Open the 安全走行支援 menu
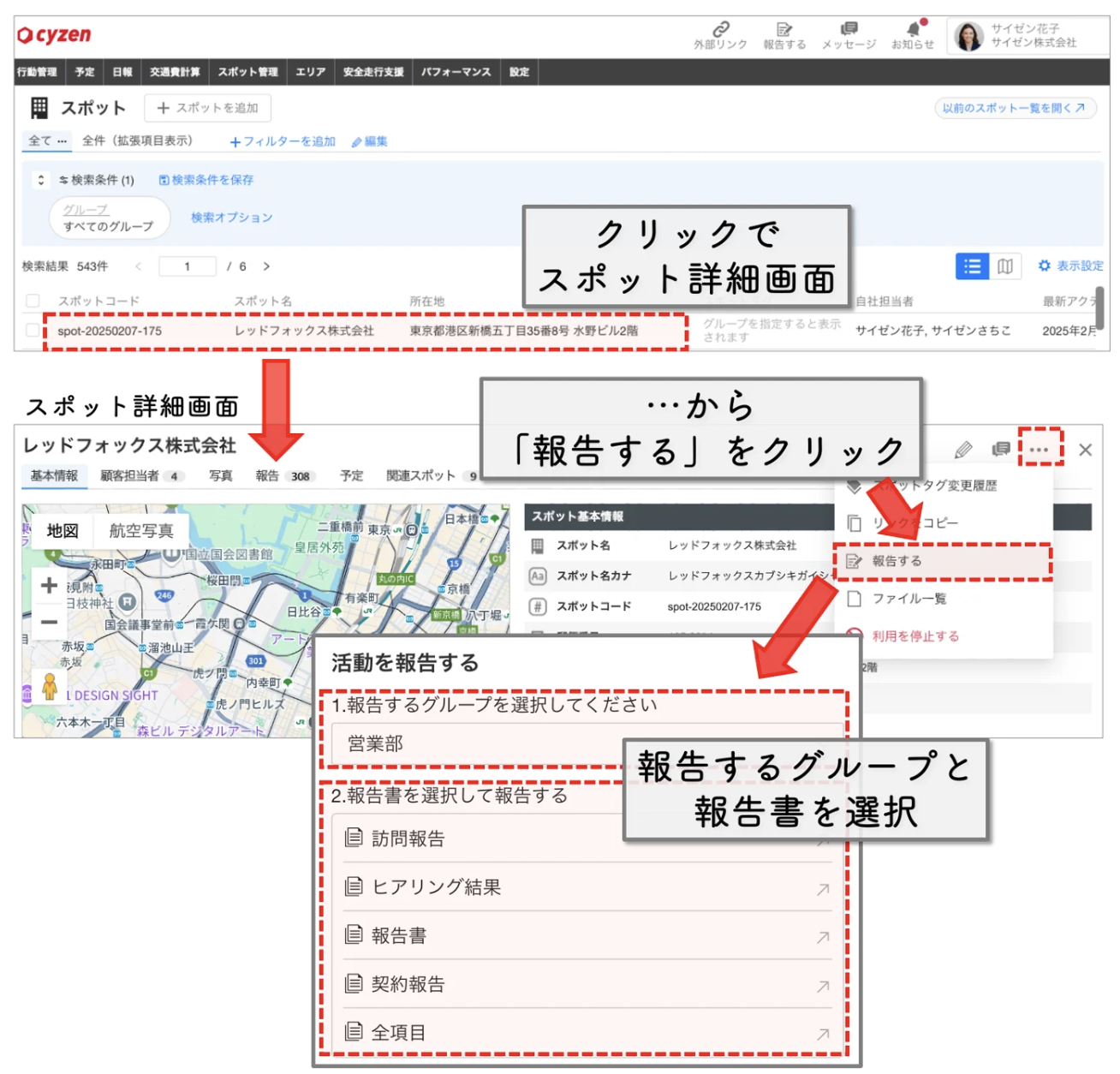The width and height of the screenshot is (1120, 1074). pos(373,72)
